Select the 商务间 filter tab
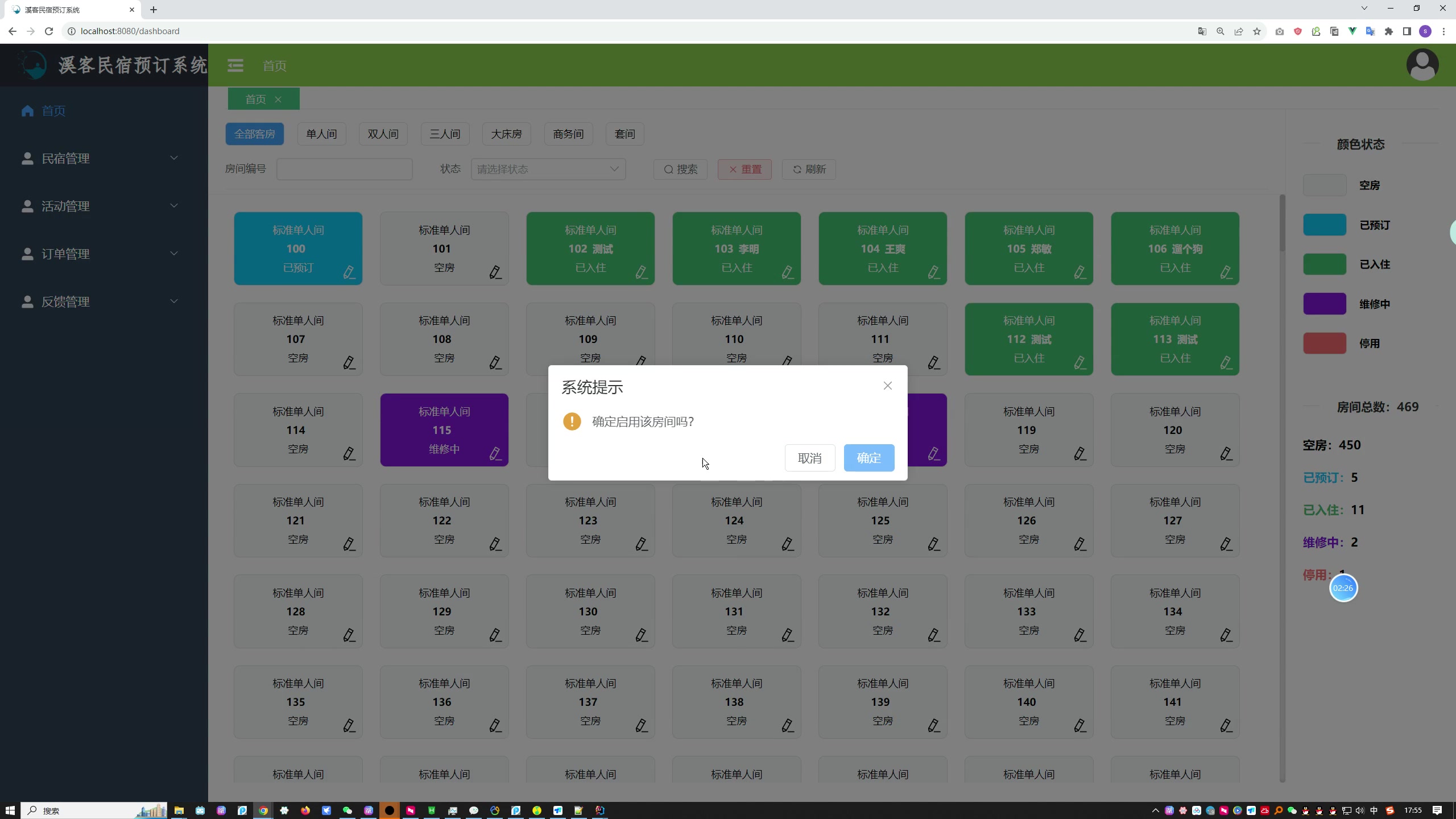This screenshot has height=819, width=1456. click(568, 134)
